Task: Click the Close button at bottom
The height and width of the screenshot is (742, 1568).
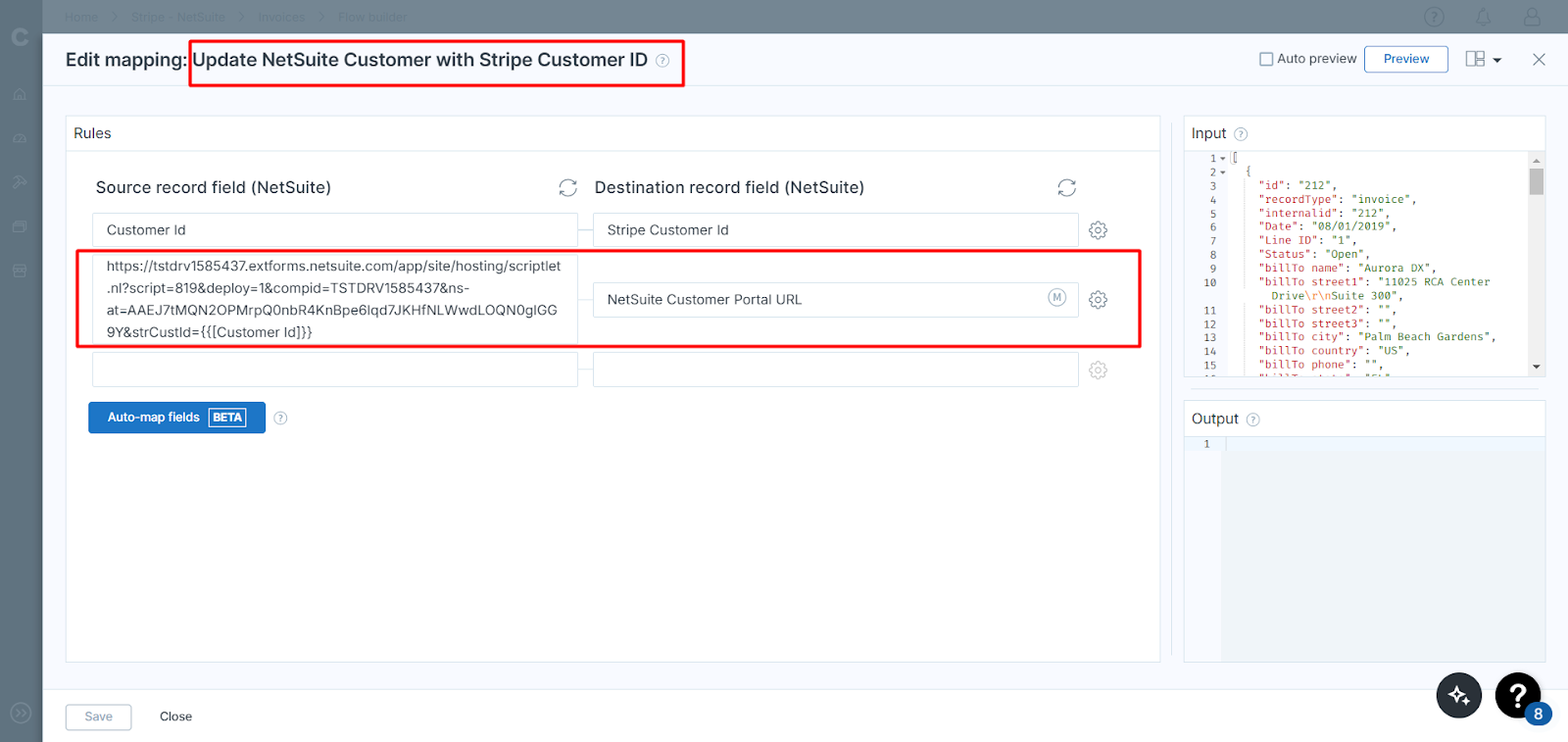Action: [175, 717]
